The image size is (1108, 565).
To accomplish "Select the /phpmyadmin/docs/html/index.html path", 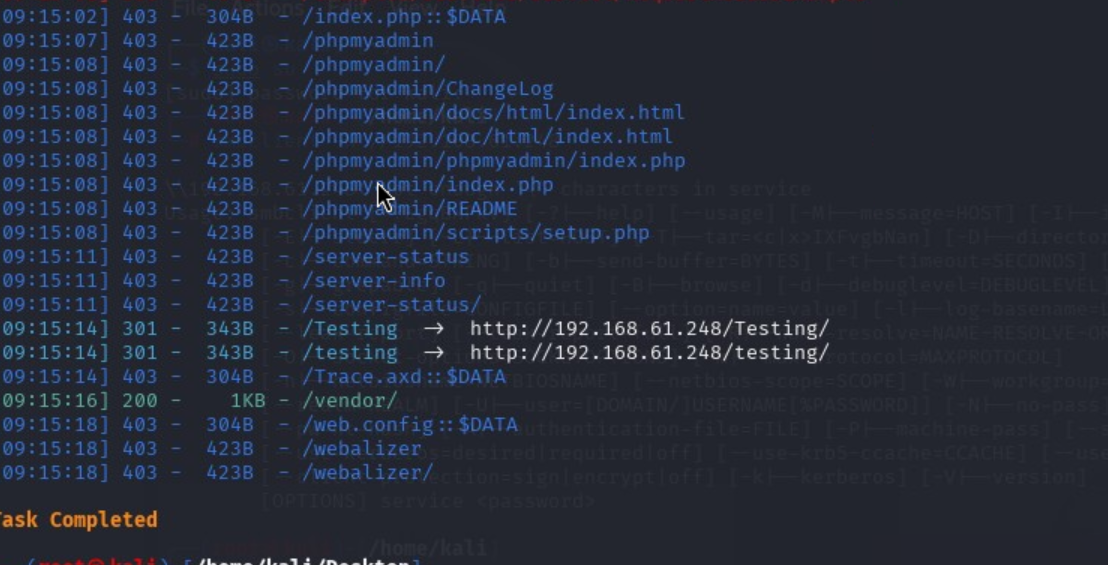I will [493, 113].
